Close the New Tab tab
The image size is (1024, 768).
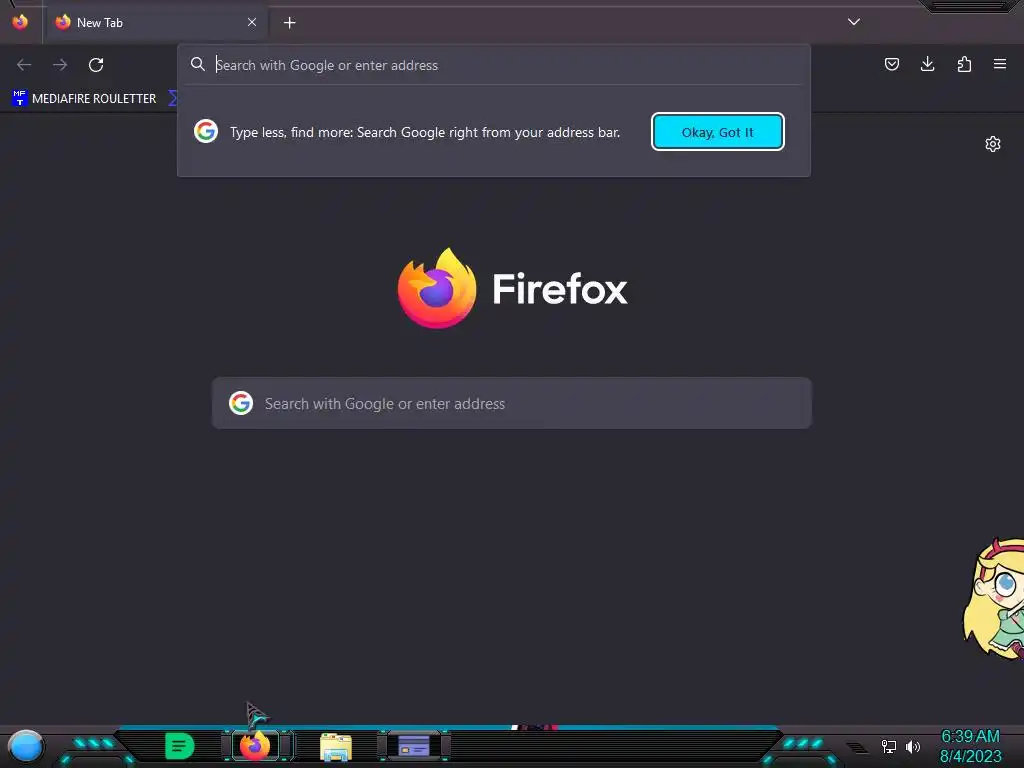252,22
